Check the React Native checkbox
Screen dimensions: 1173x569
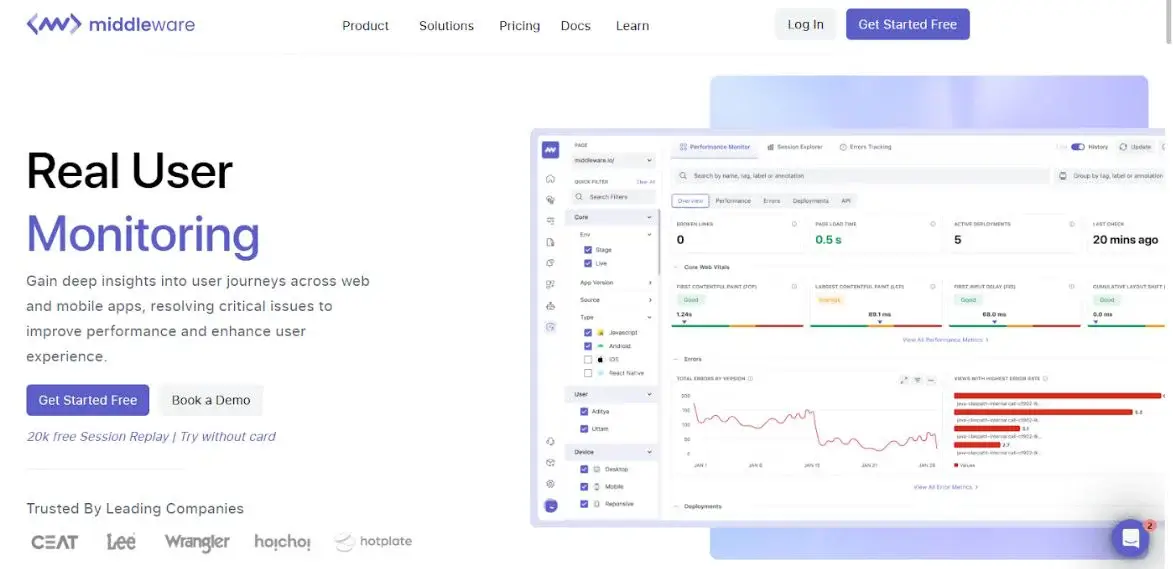(588, 373)
